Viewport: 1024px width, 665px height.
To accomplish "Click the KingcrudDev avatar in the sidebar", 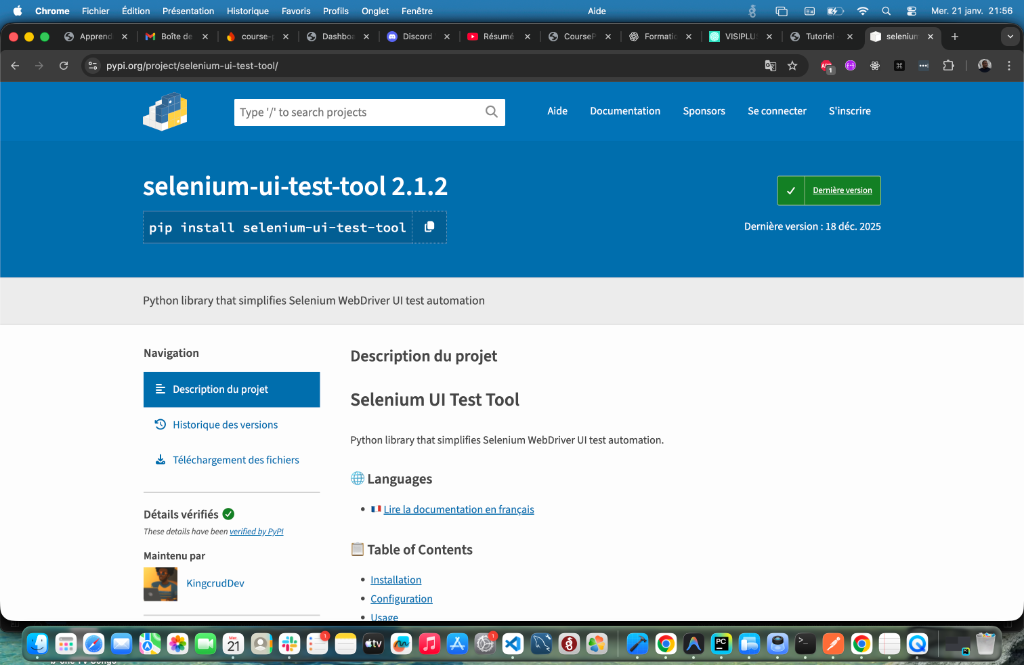I will coord(159,583).
